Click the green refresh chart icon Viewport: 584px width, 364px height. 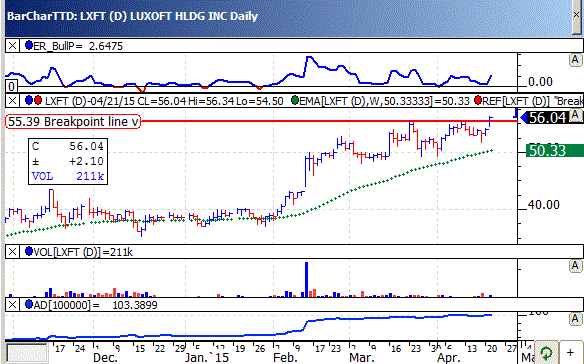546,352
